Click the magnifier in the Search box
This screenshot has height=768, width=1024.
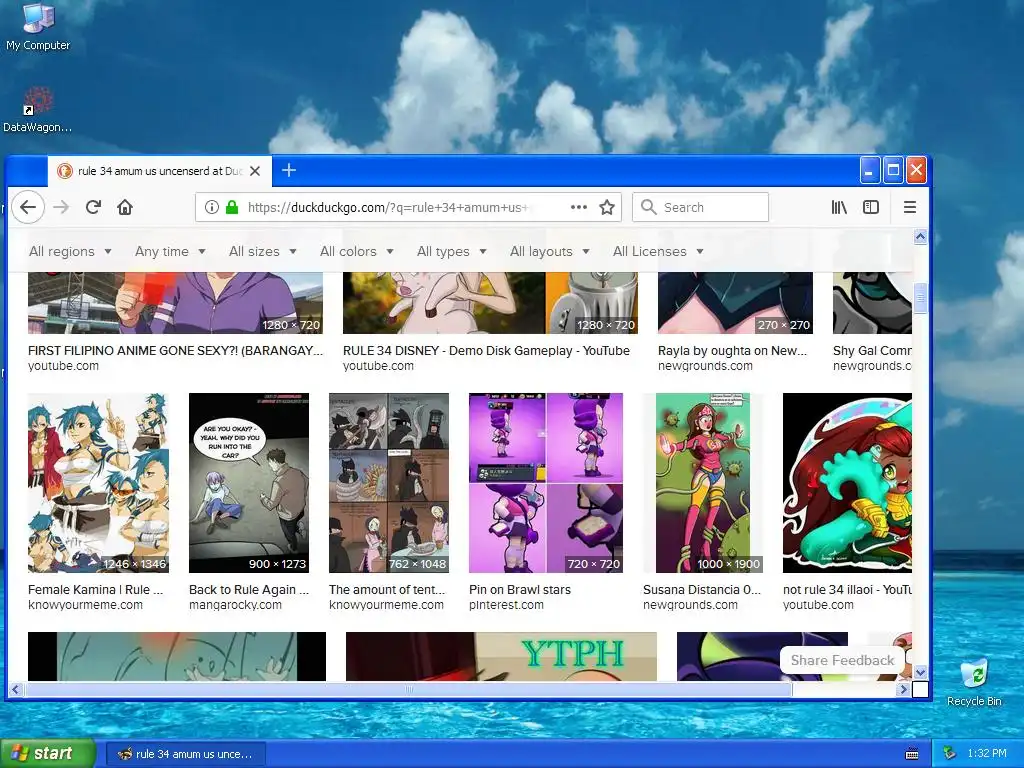(648, 207)
